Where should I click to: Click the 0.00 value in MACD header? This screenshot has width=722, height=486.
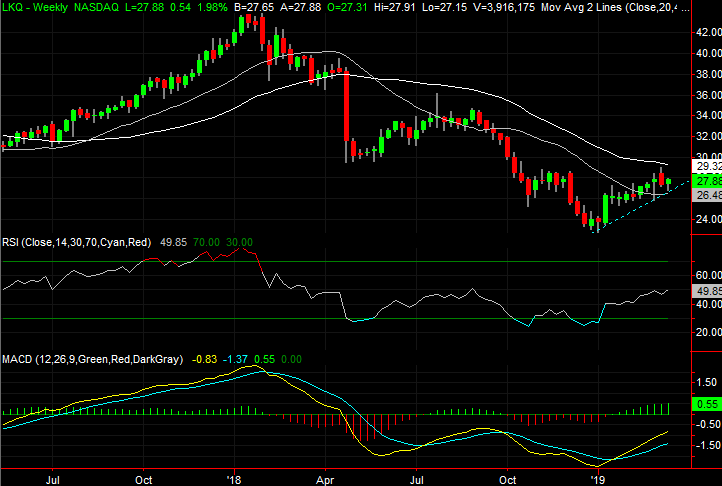pyautogui.click(x=291, y=359)
